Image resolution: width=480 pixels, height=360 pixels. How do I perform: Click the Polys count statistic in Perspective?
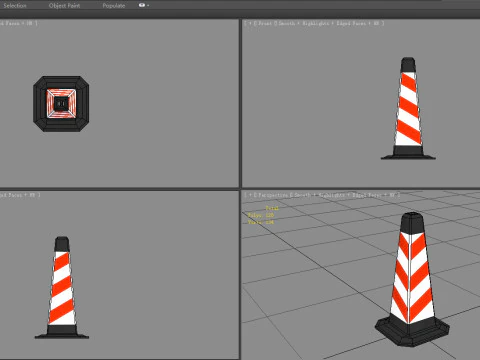(x=261, y=215)
